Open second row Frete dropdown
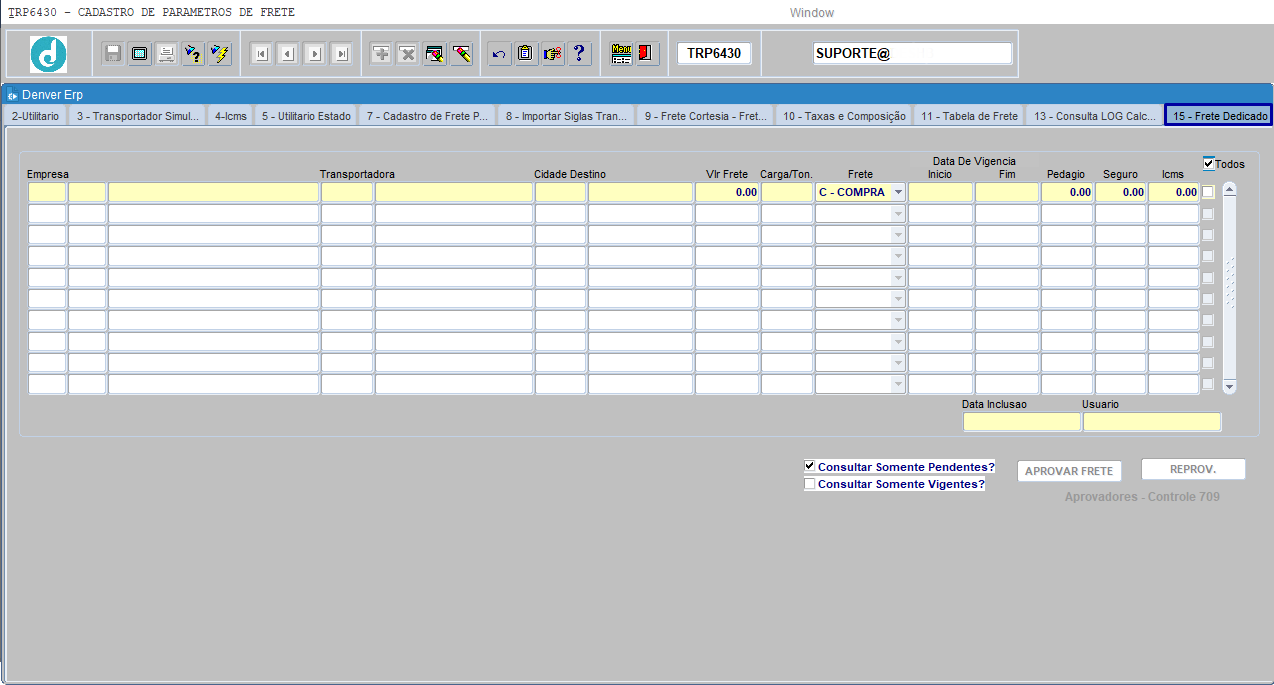Screen dimensions: 1274x685 tap(898, 213)
